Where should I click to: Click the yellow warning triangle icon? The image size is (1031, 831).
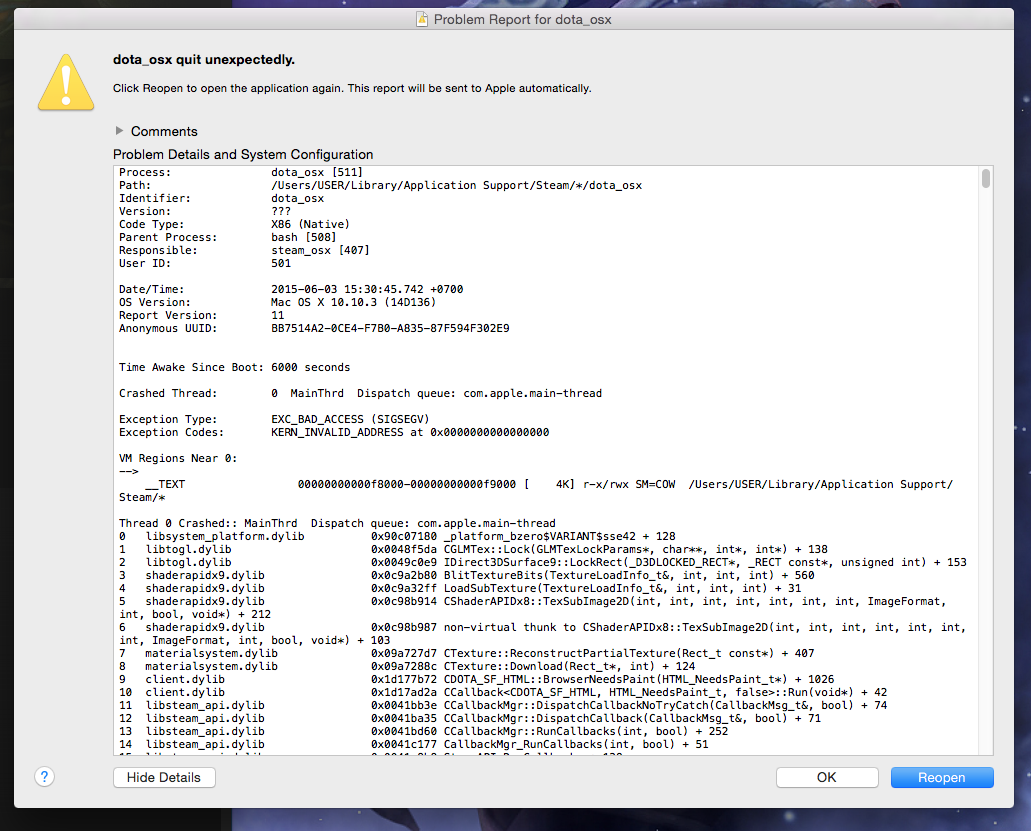(x=66, y=82)
